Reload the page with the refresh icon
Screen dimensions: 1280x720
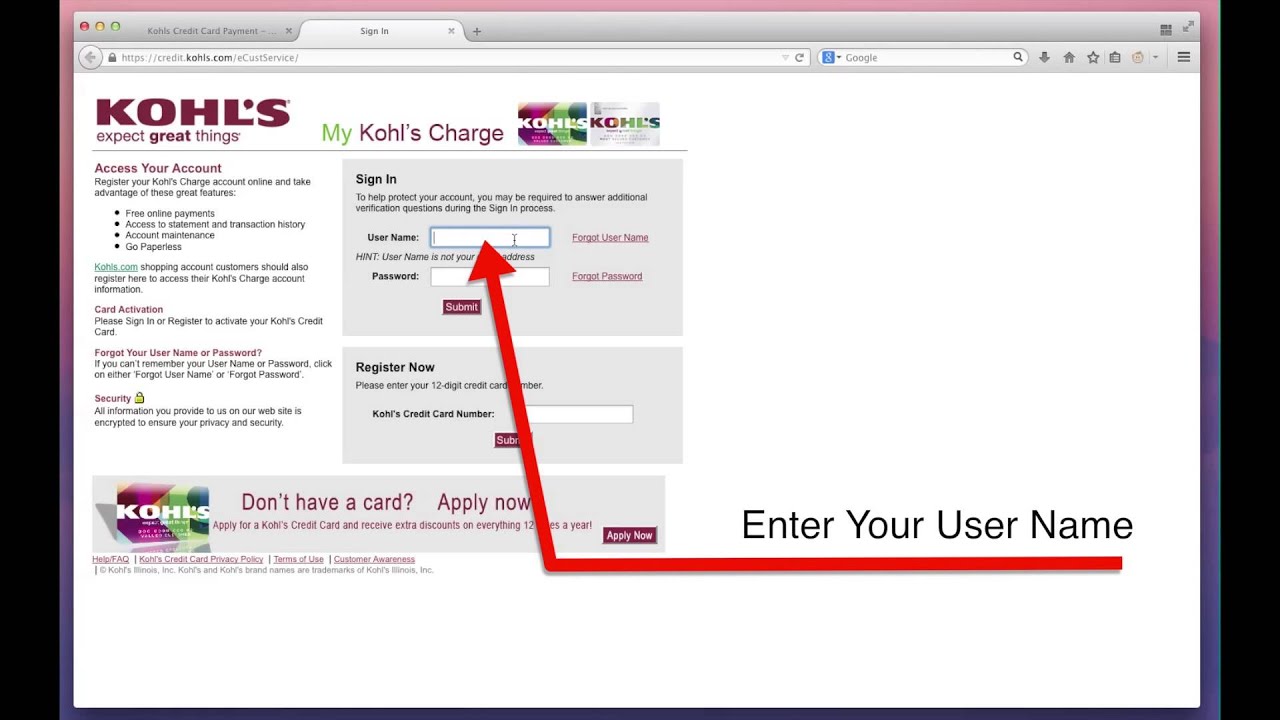[799, 58]
